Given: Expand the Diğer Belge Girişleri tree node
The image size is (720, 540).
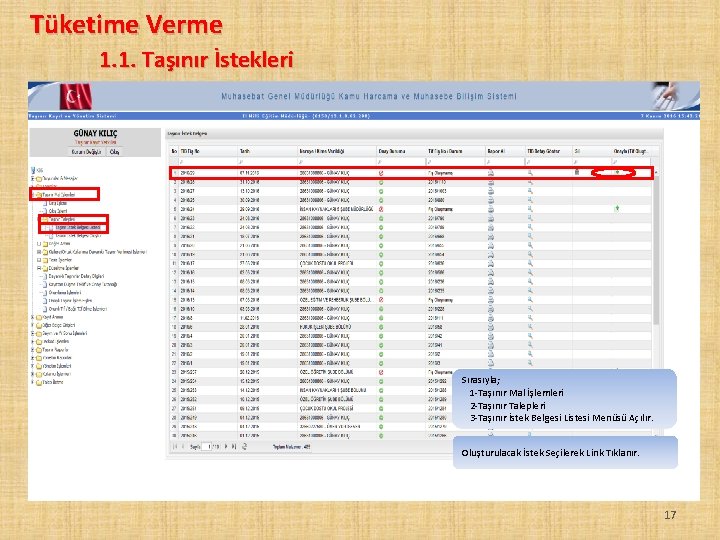Looking at the screenshot, I should 33,326.
